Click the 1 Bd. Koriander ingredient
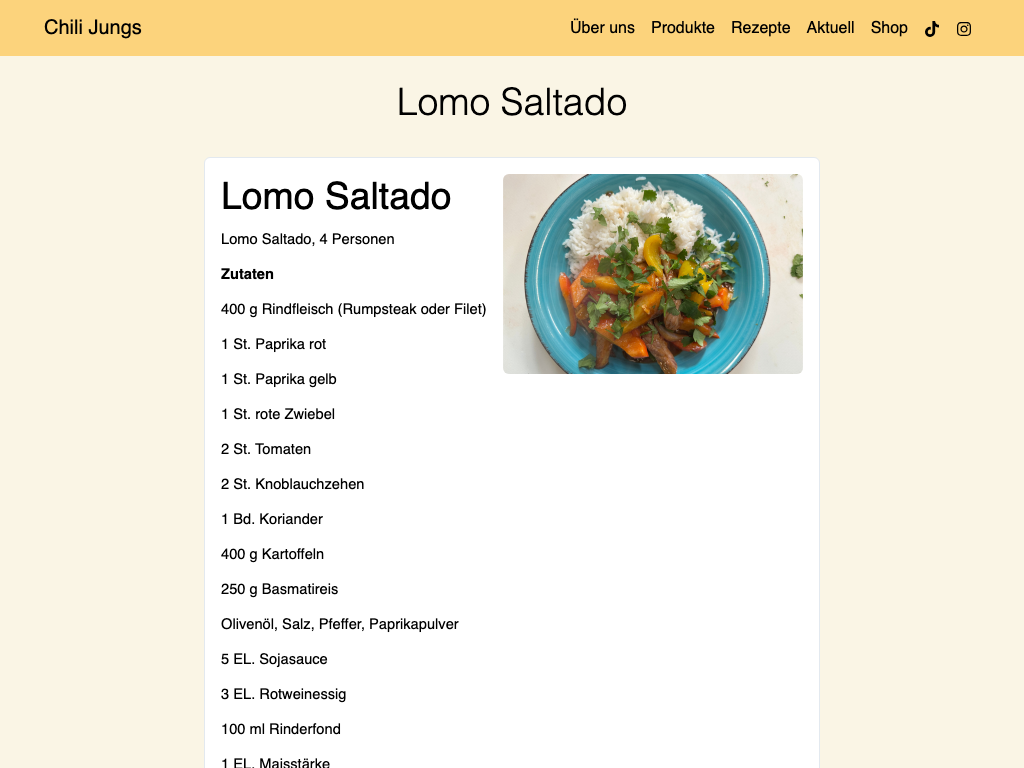This screenshot has height=768, width=1024. pos(272,519)
